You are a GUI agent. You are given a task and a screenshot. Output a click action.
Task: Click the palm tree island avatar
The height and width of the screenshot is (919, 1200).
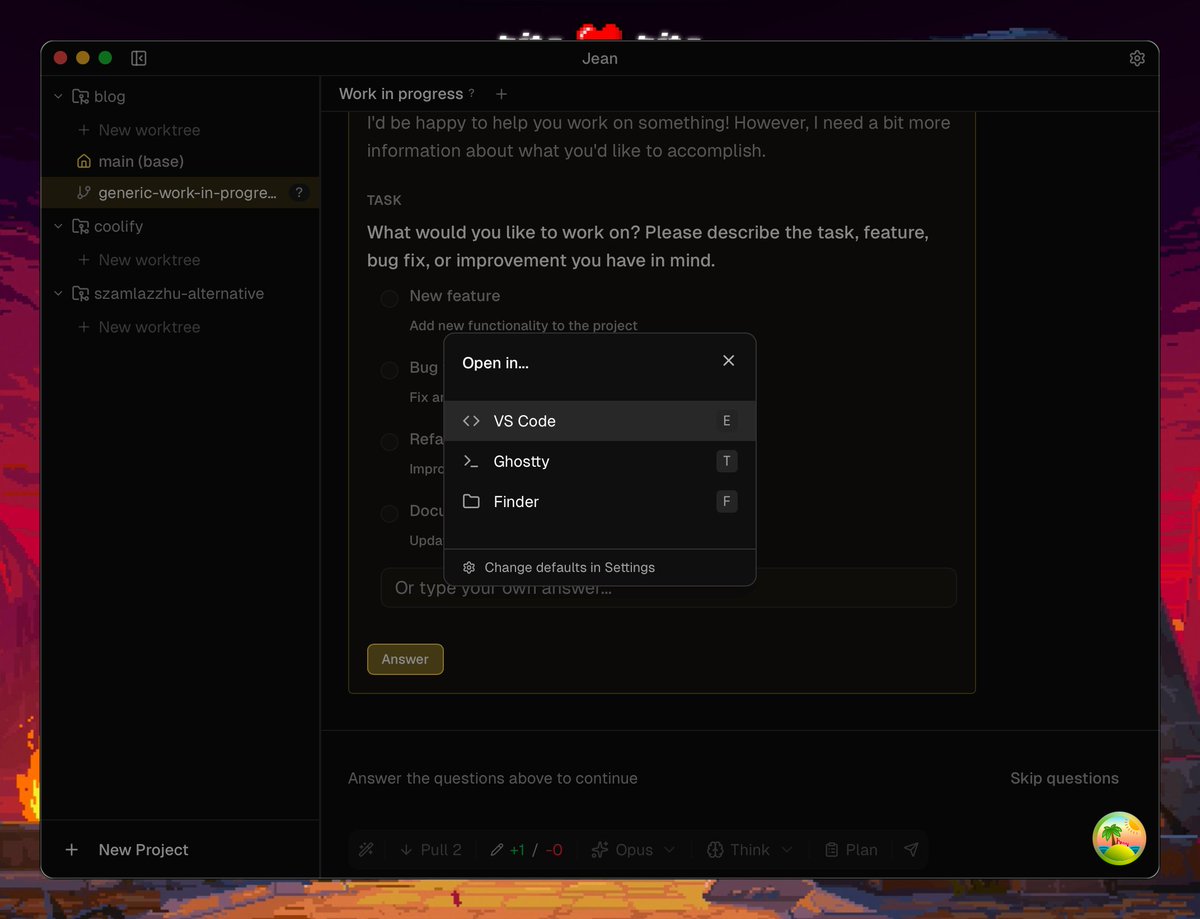click(1119, 838)
